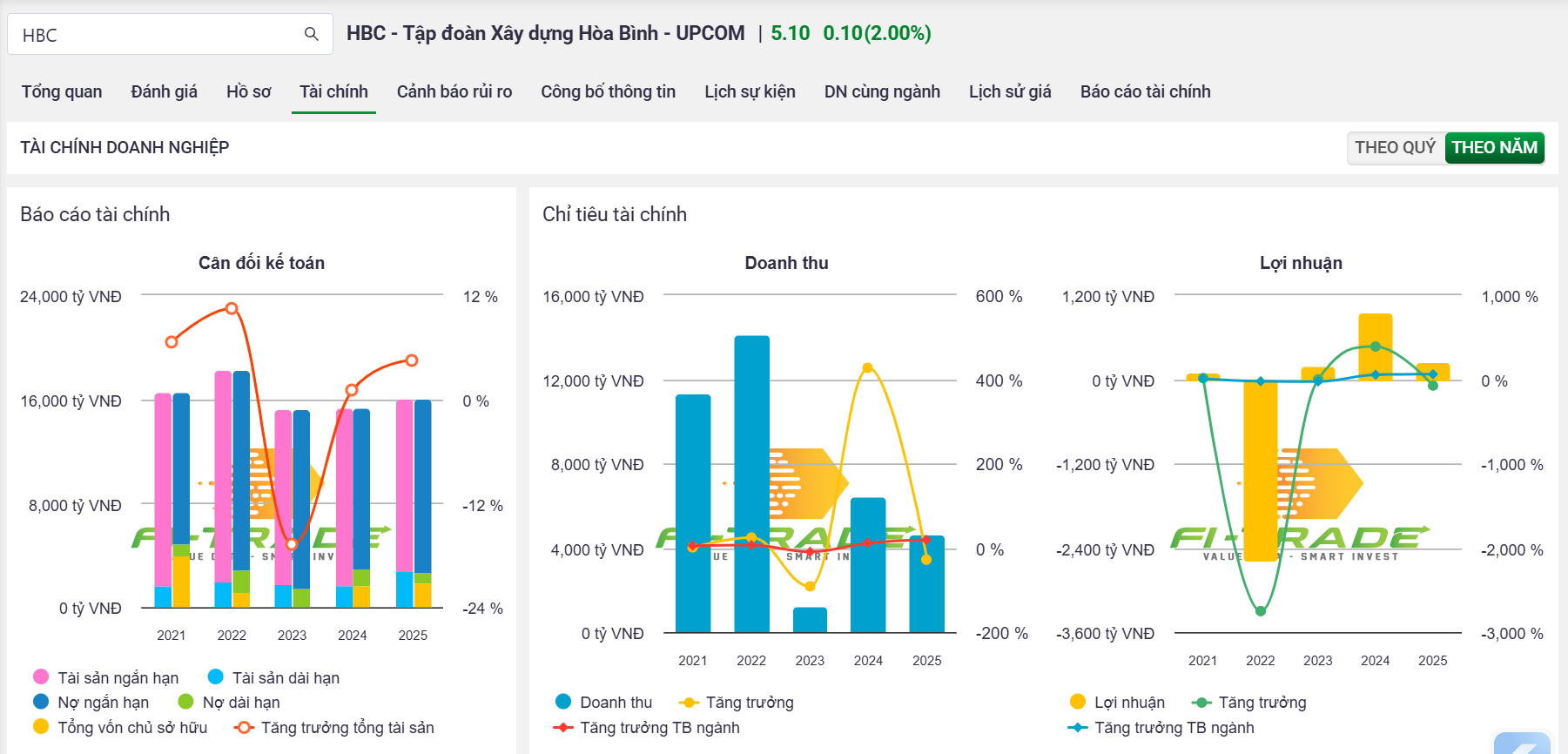The image size is (1568, 754).
Task: Open the Công bố thông tin tab
Action: [608, 91]
